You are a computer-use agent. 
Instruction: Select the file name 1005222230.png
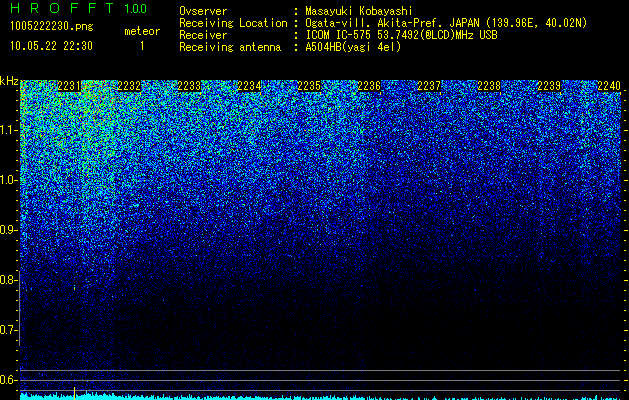point(51,26)
